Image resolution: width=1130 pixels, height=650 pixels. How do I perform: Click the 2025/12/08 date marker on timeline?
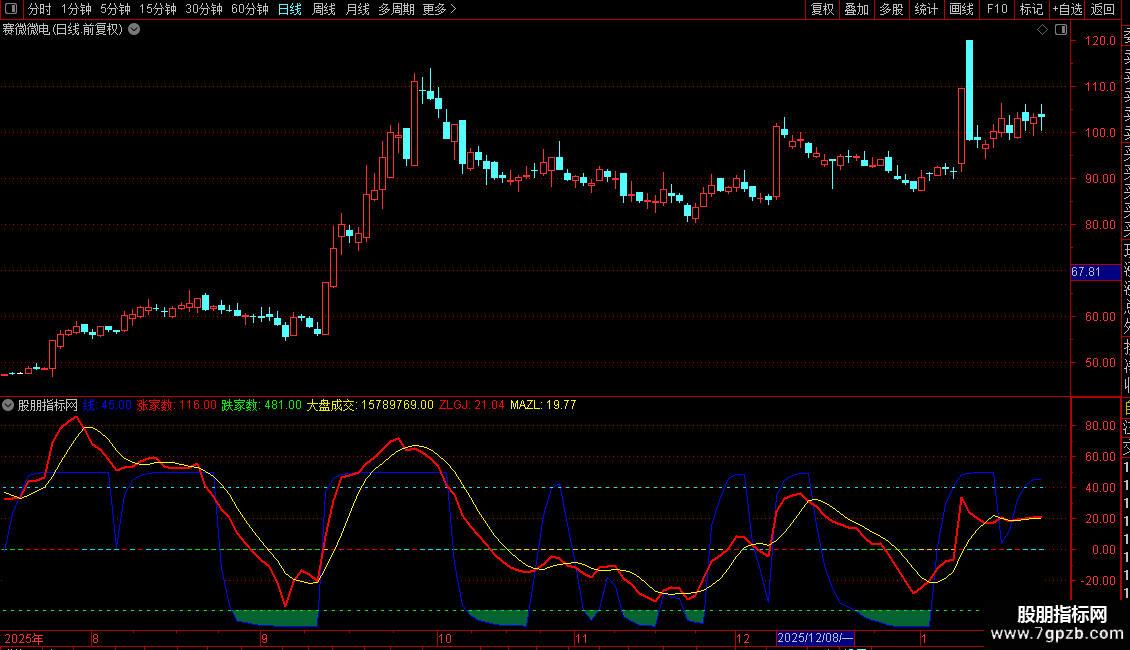[815, 638]
